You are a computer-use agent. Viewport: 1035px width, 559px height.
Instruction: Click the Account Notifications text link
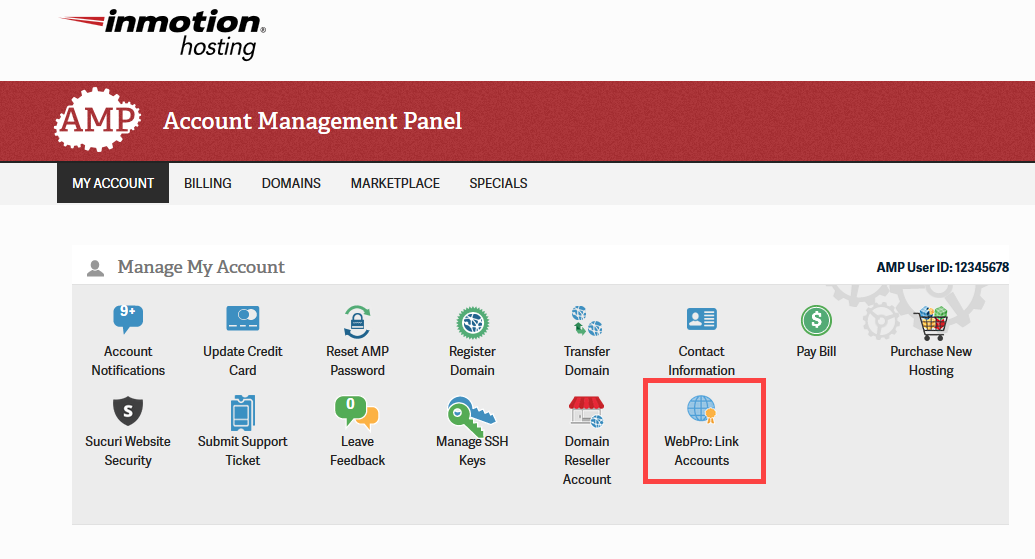tap(128, 361)
